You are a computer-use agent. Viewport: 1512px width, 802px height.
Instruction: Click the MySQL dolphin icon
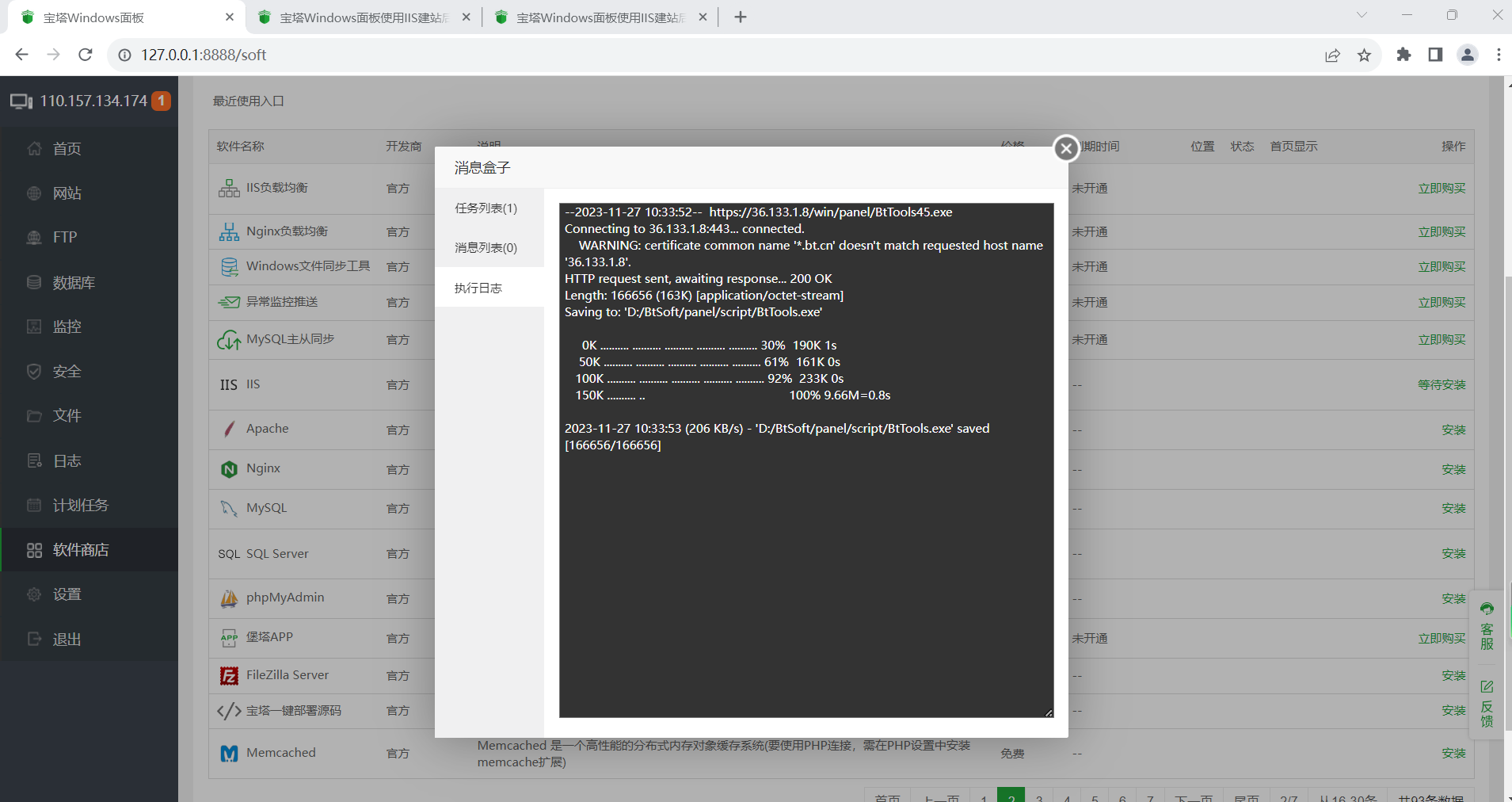[229, 509]
